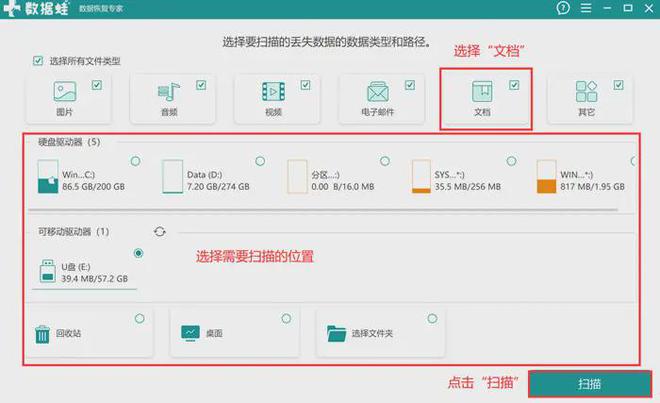The image size is (660, 403).
Task: Uncheck the 其它 file type checkbox
Action: 618,85
